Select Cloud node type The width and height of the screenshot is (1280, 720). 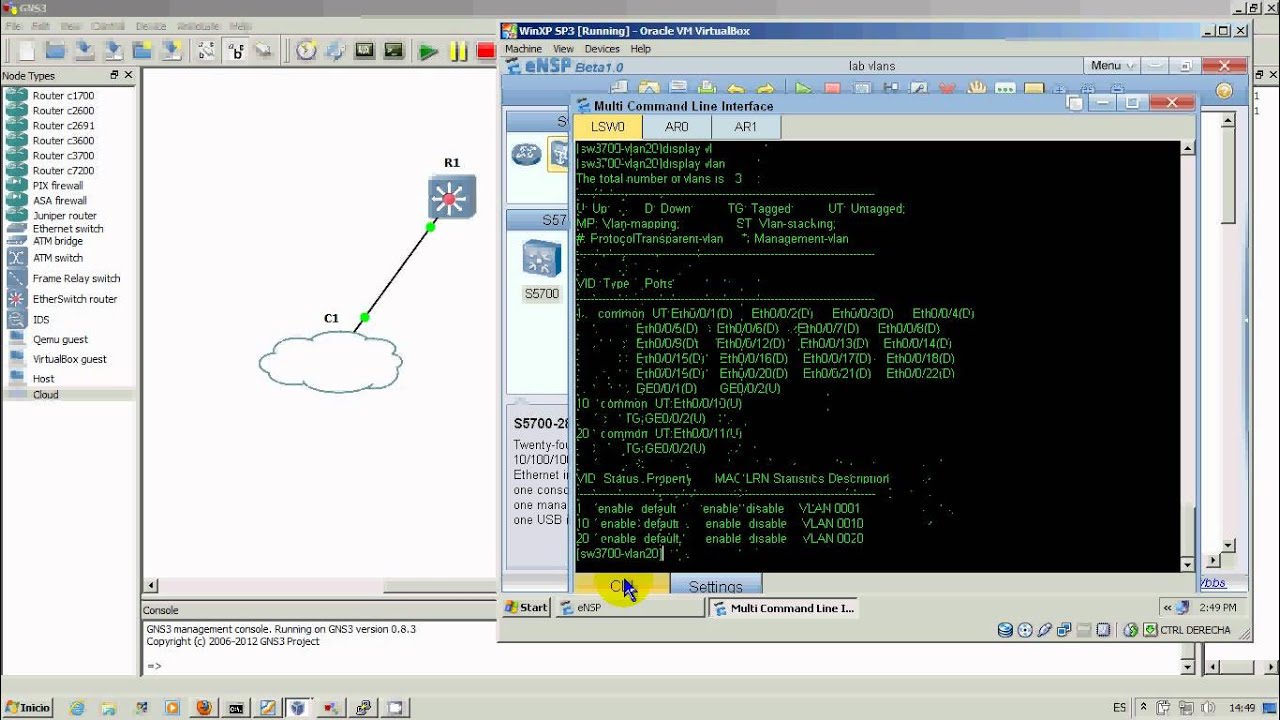[x=45, y=395]
